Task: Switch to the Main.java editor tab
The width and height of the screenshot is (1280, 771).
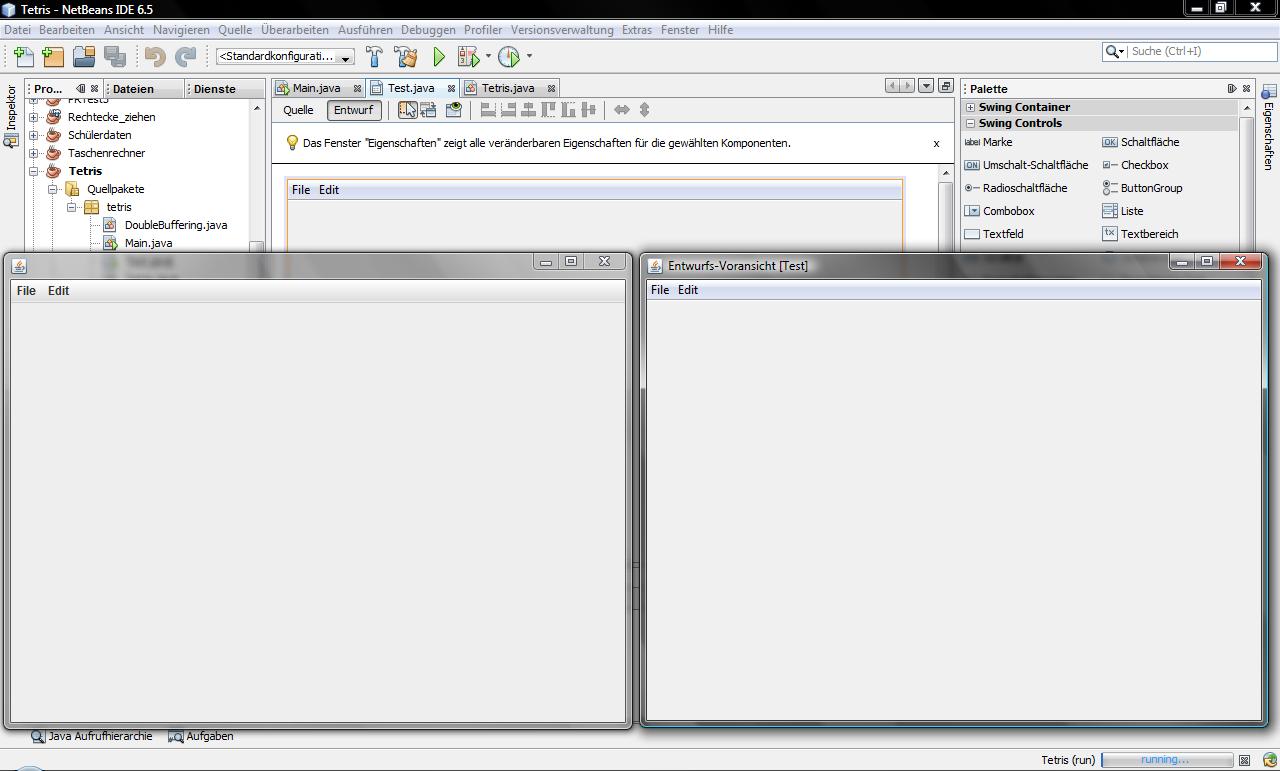Action: (316, 88)
